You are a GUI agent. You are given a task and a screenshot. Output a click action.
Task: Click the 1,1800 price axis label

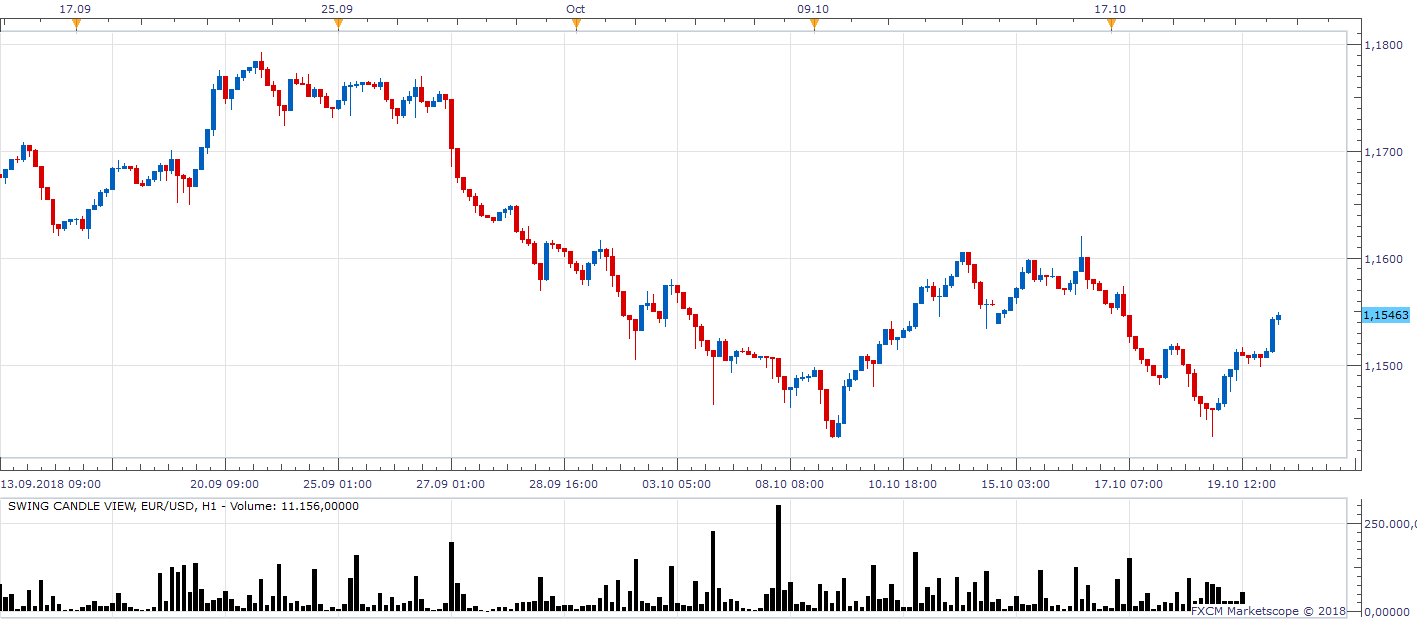[x=1385, y=45]
